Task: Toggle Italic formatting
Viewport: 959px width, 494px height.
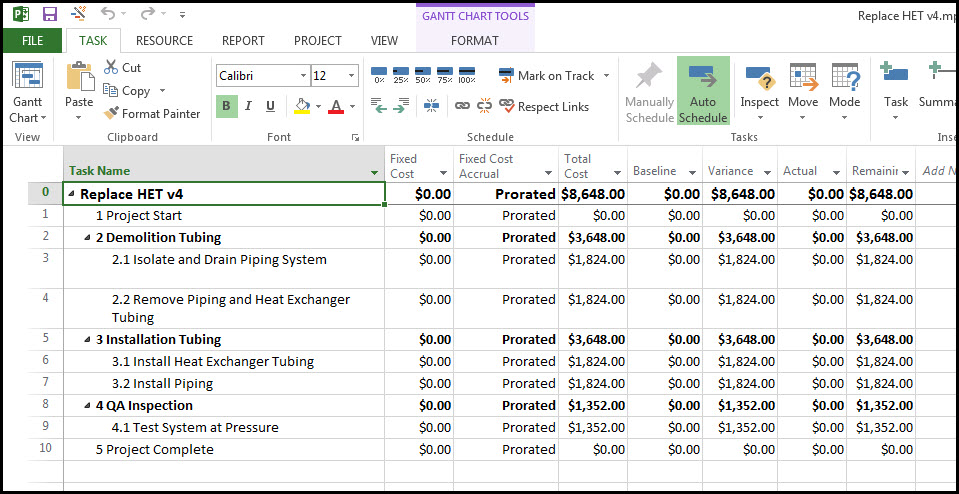Action: 248,106
